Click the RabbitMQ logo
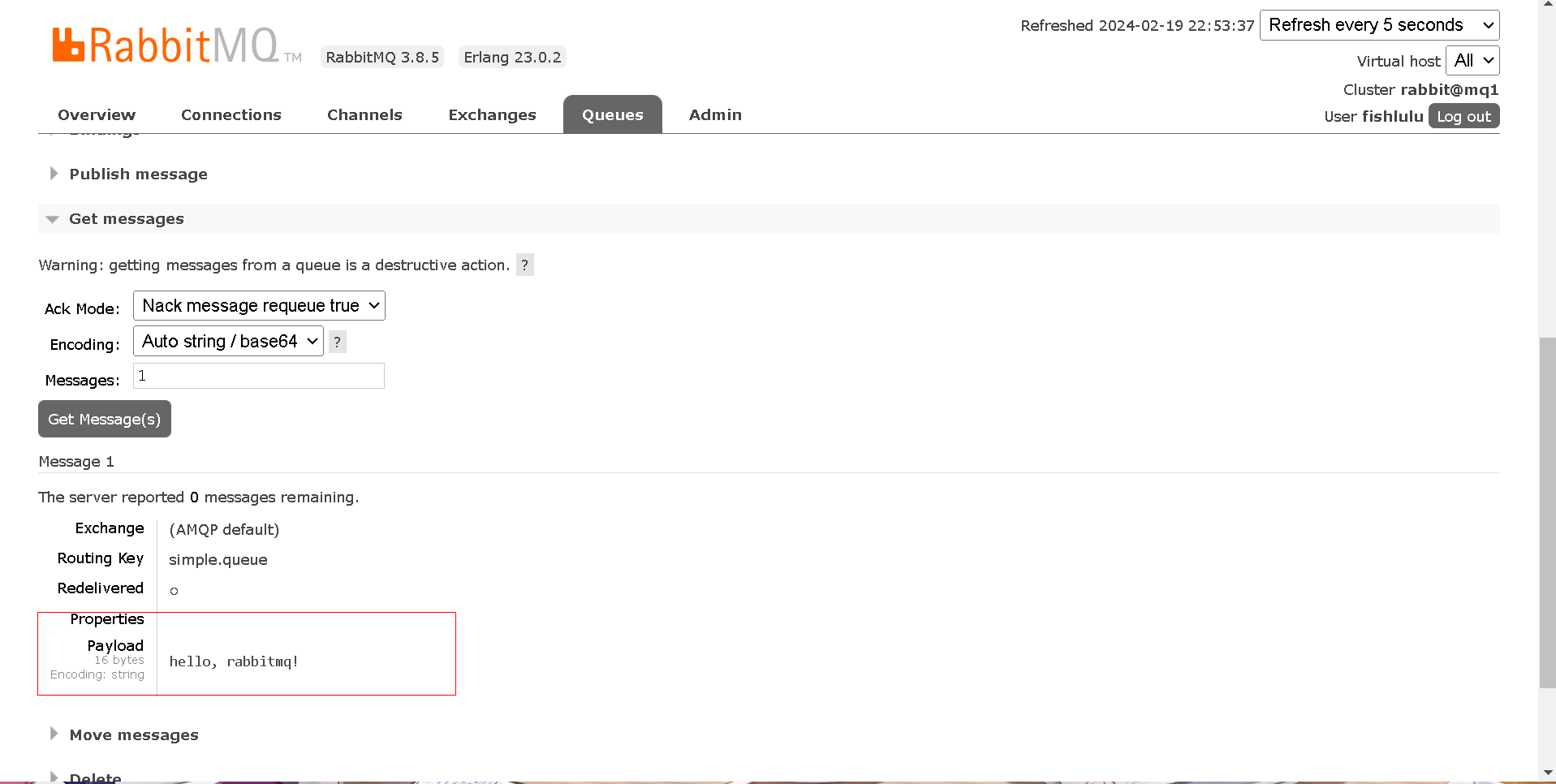The width and height of the screenshot is (1556, 784). tap(177, 45)
